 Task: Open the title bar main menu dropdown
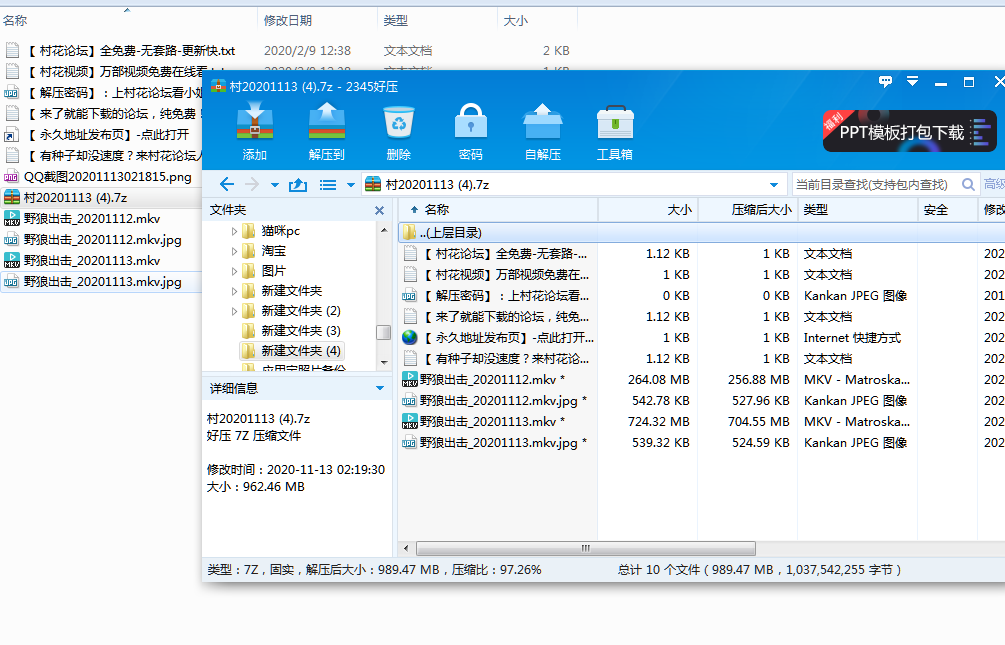912,82
